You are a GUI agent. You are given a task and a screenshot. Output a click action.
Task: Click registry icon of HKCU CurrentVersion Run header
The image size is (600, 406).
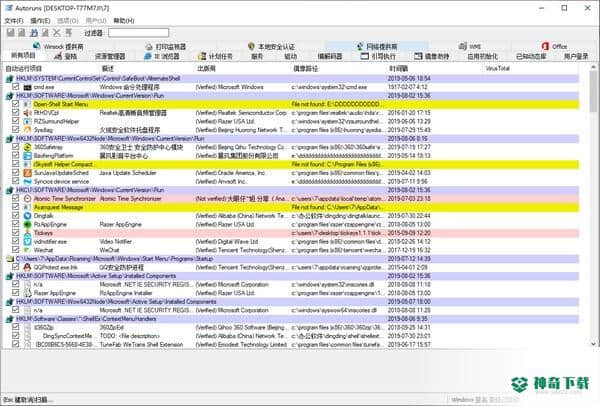click(x=10, y=190)
